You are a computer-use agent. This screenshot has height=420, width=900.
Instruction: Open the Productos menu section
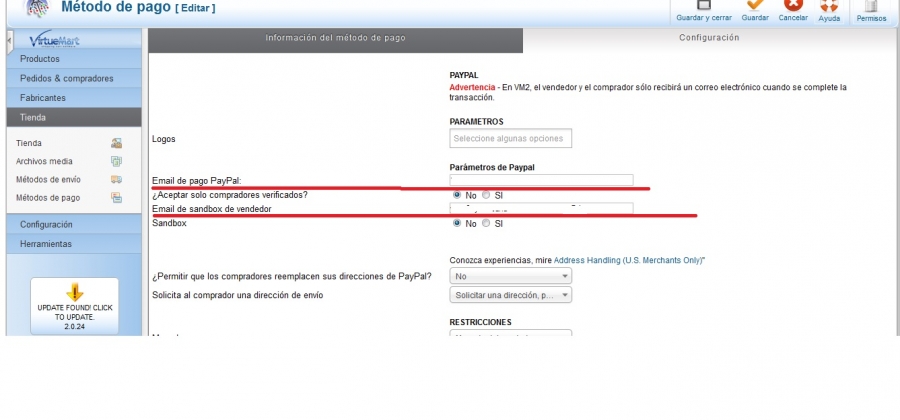74,59
